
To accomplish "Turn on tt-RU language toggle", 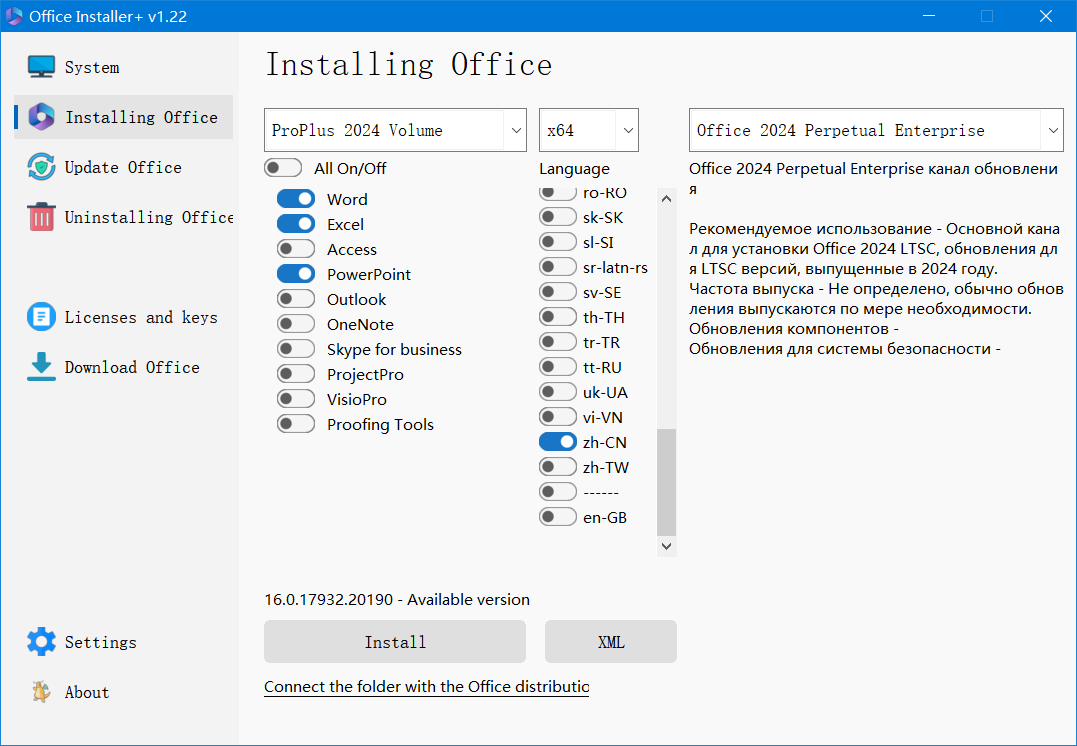I will click(558, 367).
